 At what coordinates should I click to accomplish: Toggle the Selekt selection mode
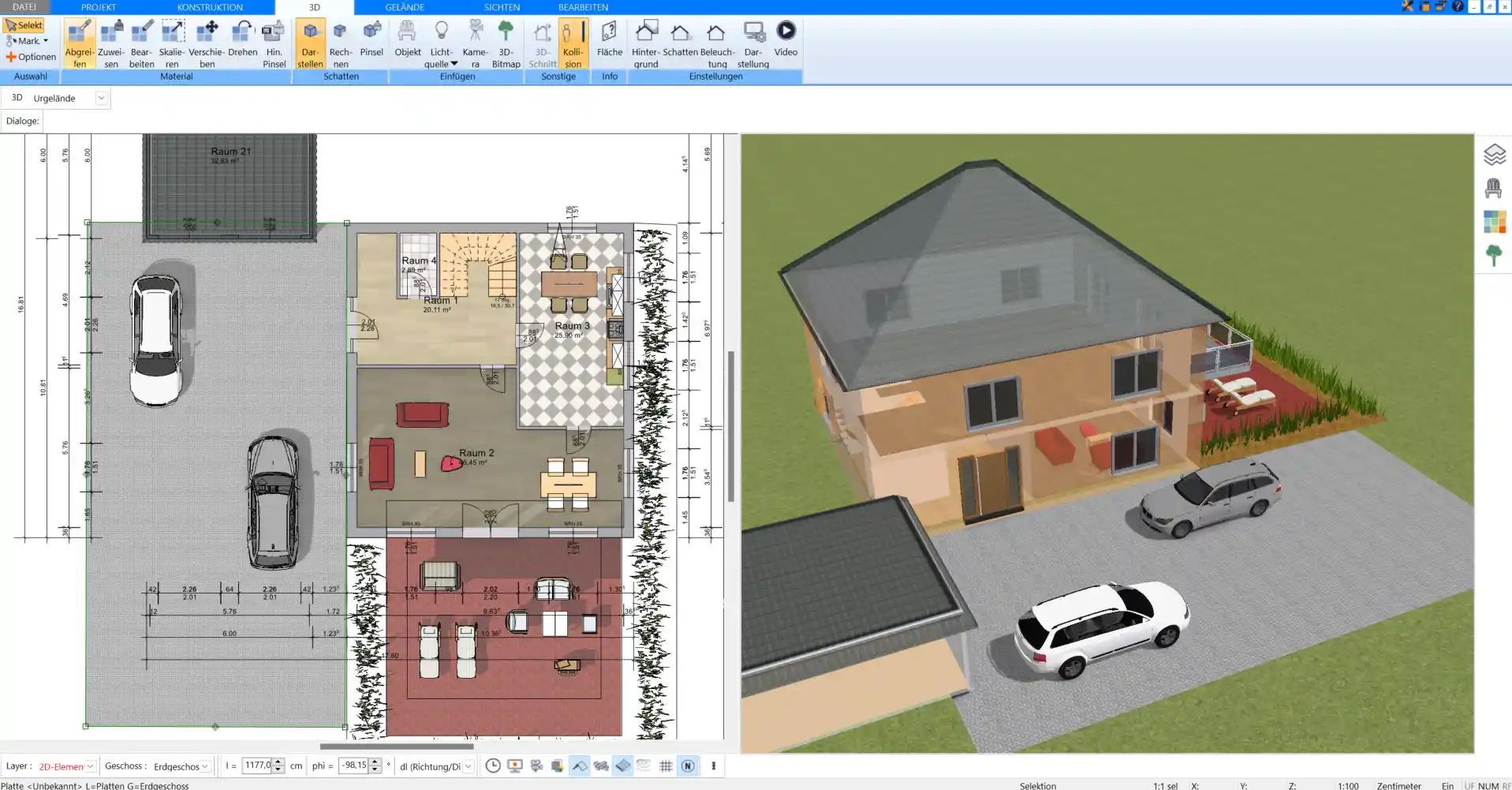pos(24,25)
